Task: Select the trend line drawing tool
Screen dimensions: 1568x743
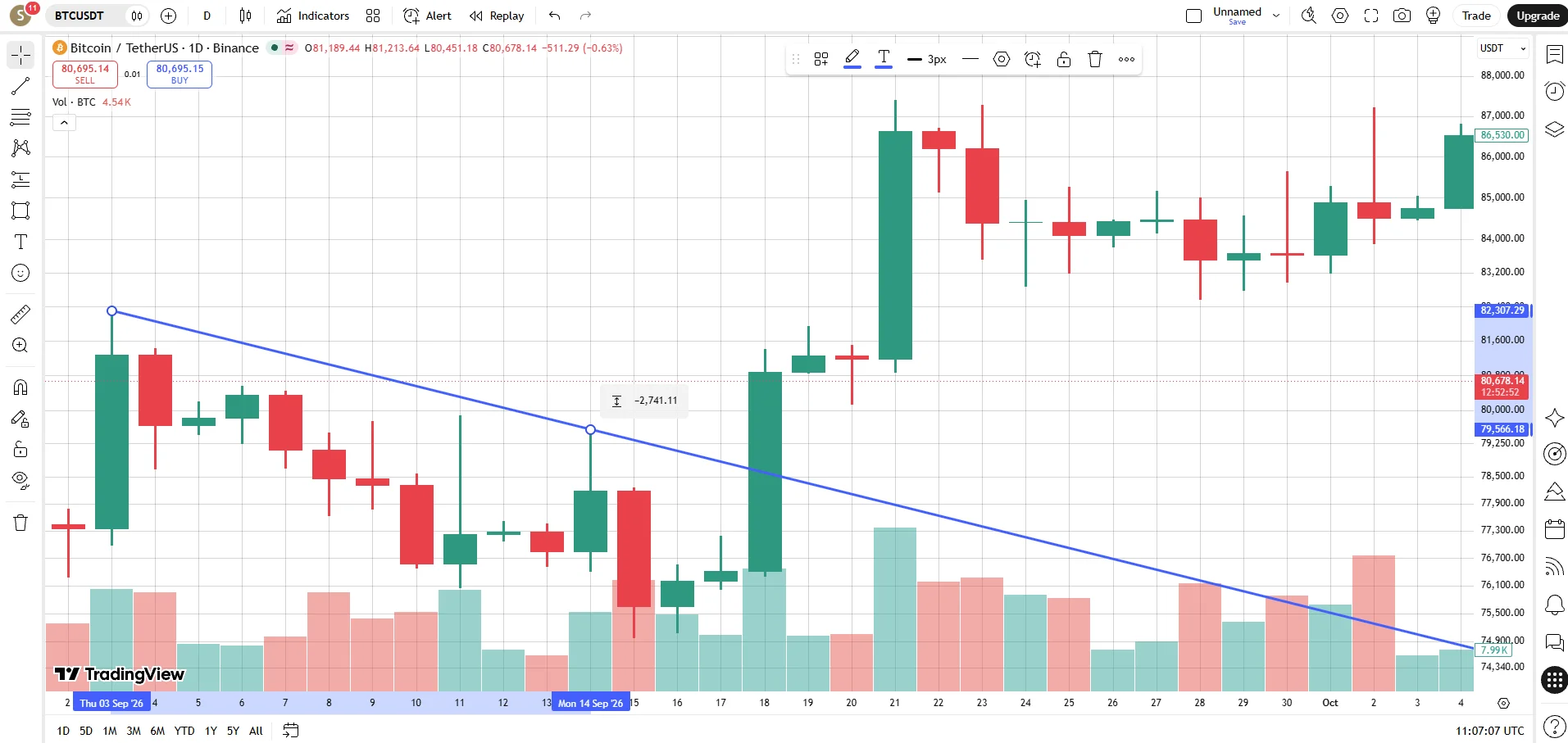Action: tap(20, 86)
